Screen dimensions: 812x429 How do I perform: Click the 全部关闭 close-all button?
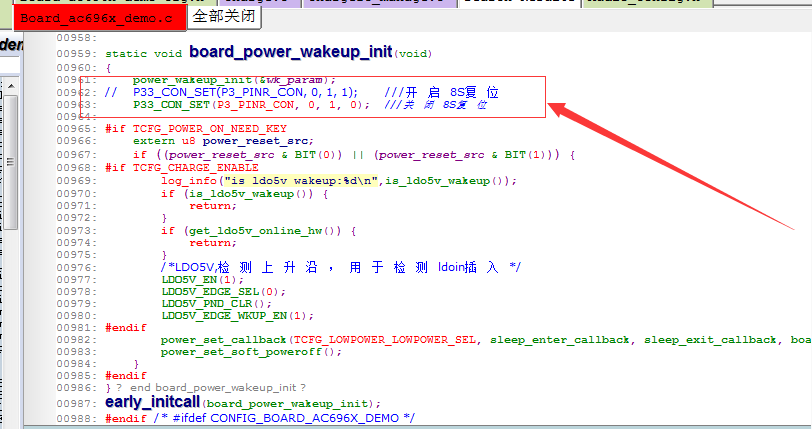click(224, 17)
